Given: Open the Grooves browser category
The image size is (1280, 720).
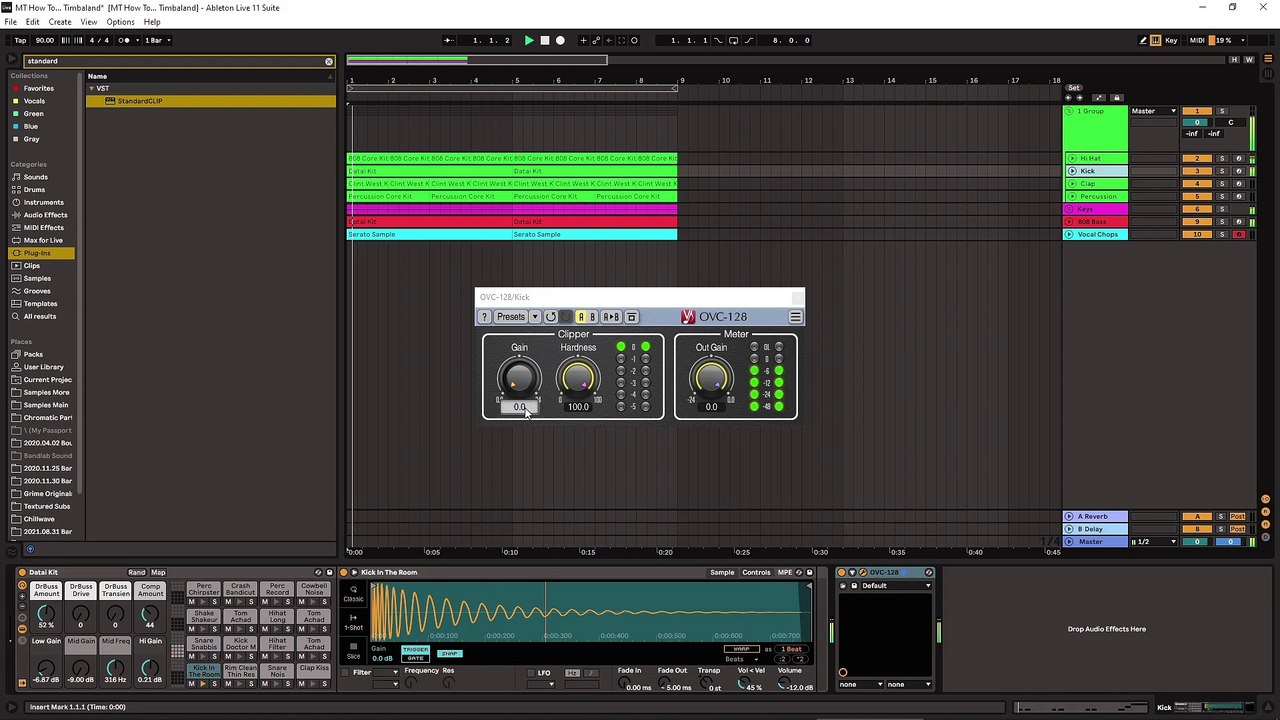Looking at the screenshot, I should coord(37,291).
